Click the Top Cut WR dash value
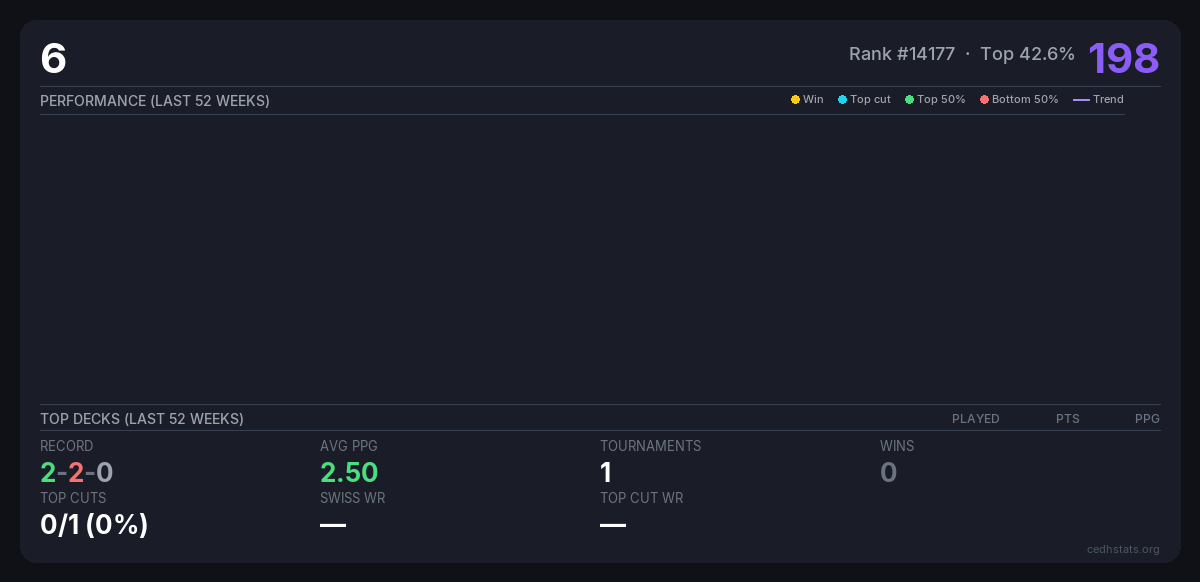The image size is (1200, 582). tap(613, 525)
